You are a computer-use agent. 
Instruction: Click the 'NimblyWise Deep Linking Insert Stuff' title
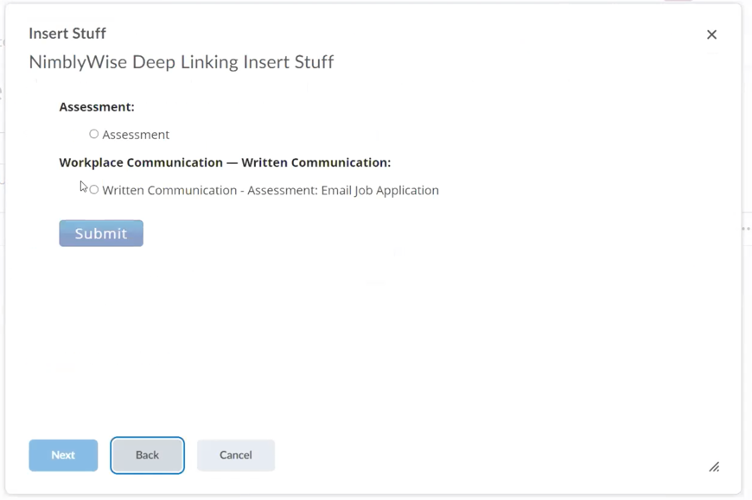[x=181, y=62]
